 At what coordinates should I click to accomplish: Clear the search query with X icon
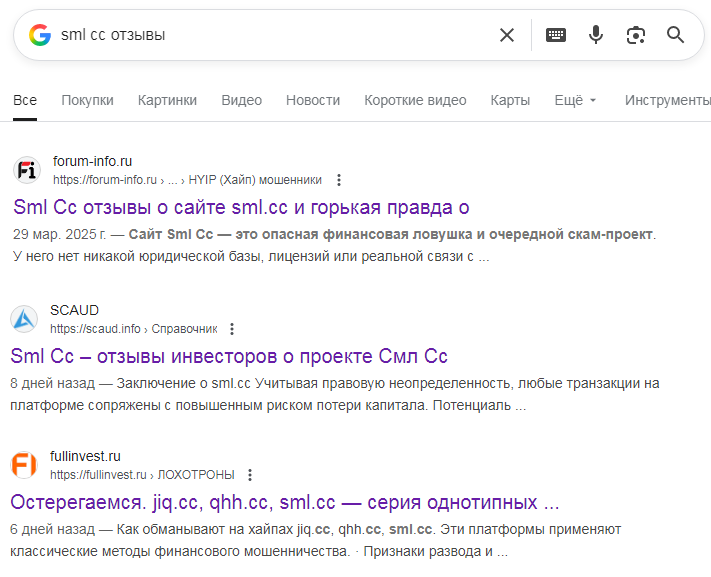click(x=507, y=35)
